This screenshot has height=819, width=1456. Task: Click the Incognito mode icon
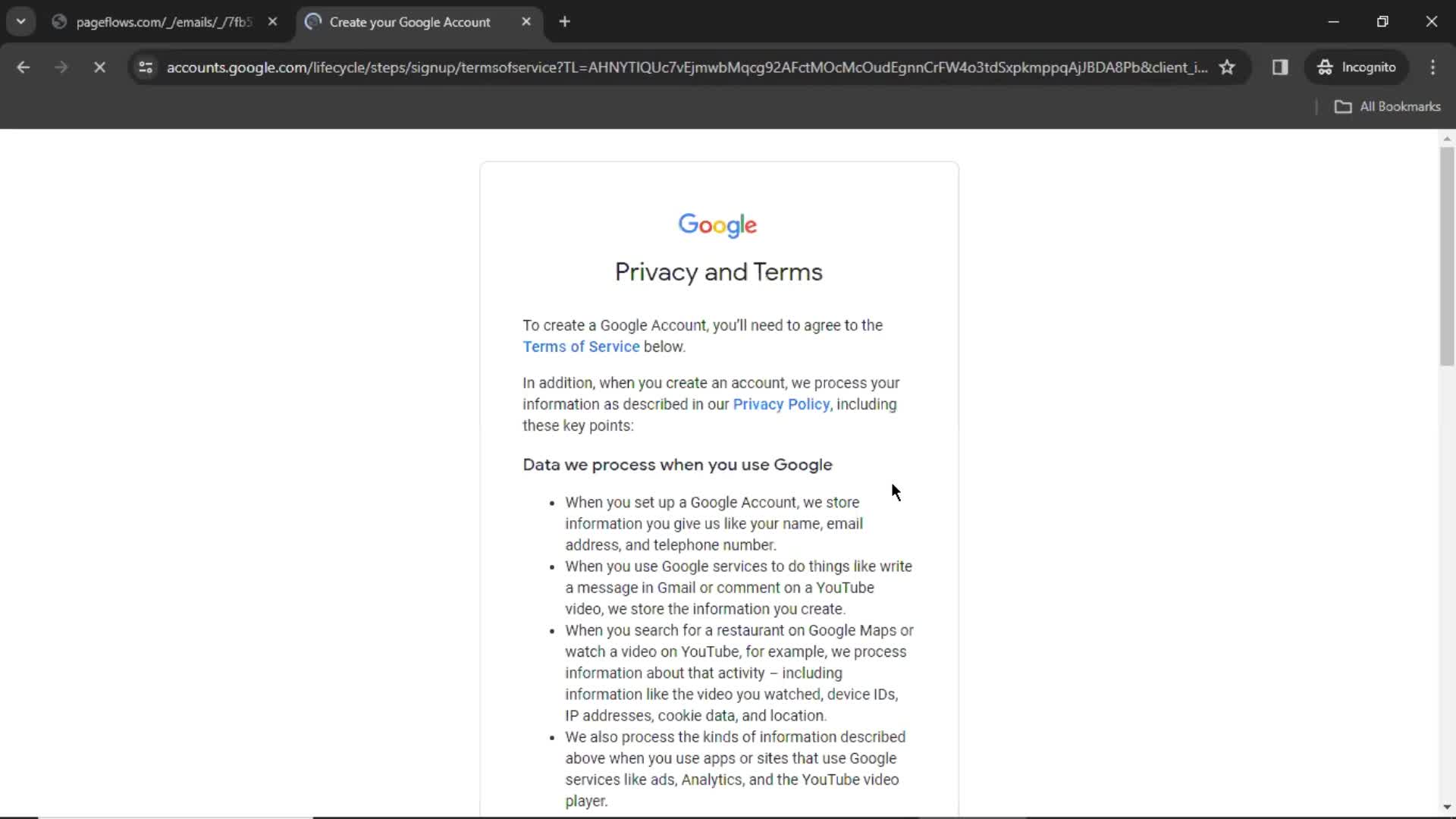pyautogui.click(x=1324, y=67)
